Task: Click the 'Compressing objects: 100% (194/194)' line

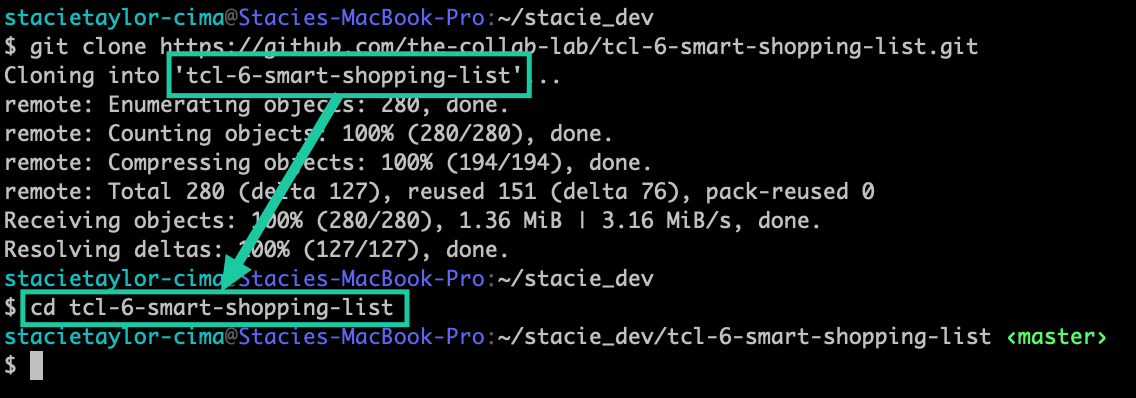Action: click(x=328, y=163)
